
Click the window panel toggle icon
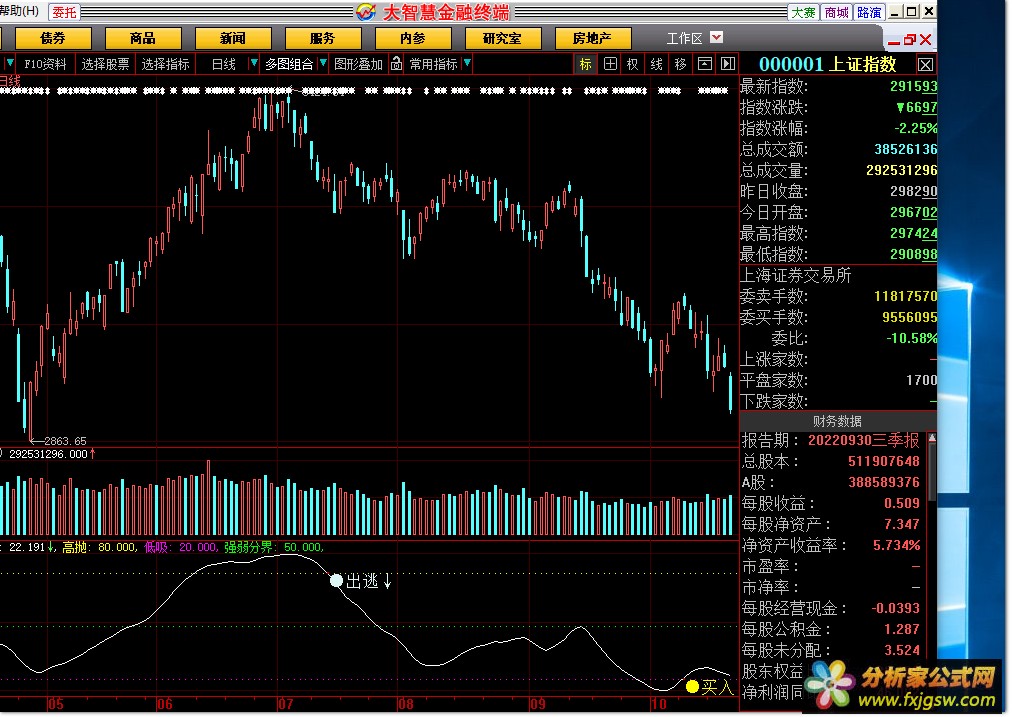click(x=705, y=64)
